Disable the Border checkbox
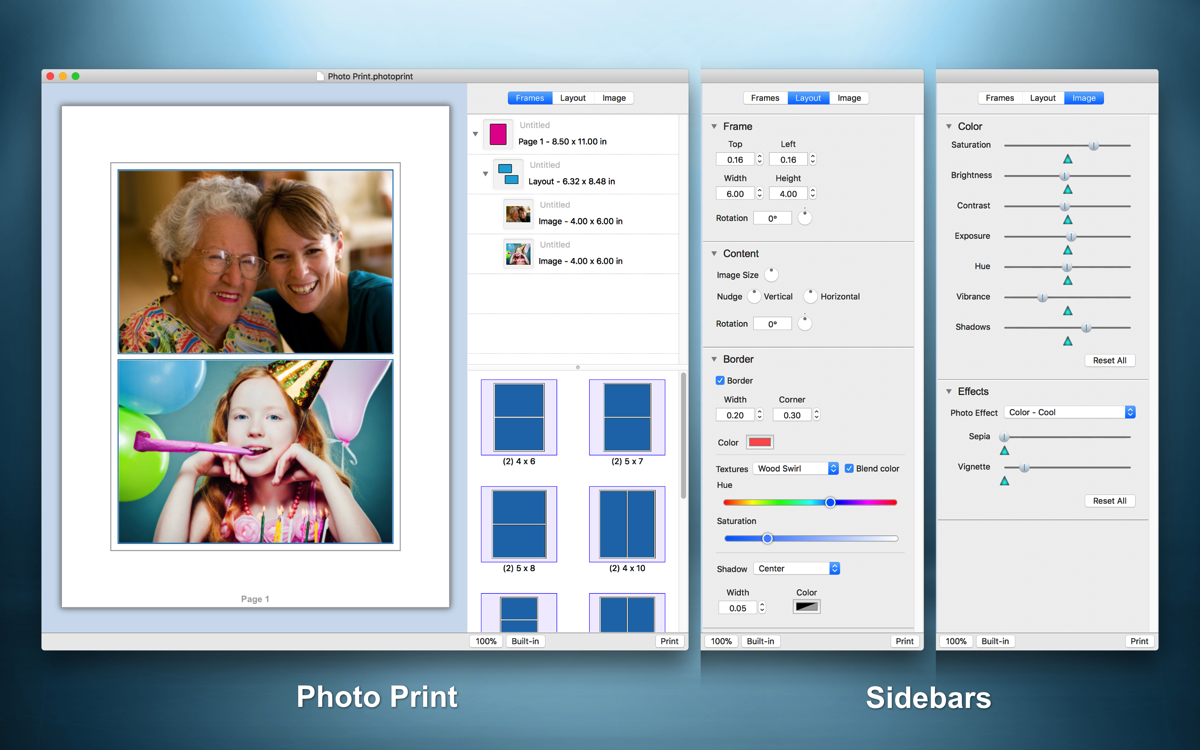Screen dimensions: 1200x750 pos(720,380)
